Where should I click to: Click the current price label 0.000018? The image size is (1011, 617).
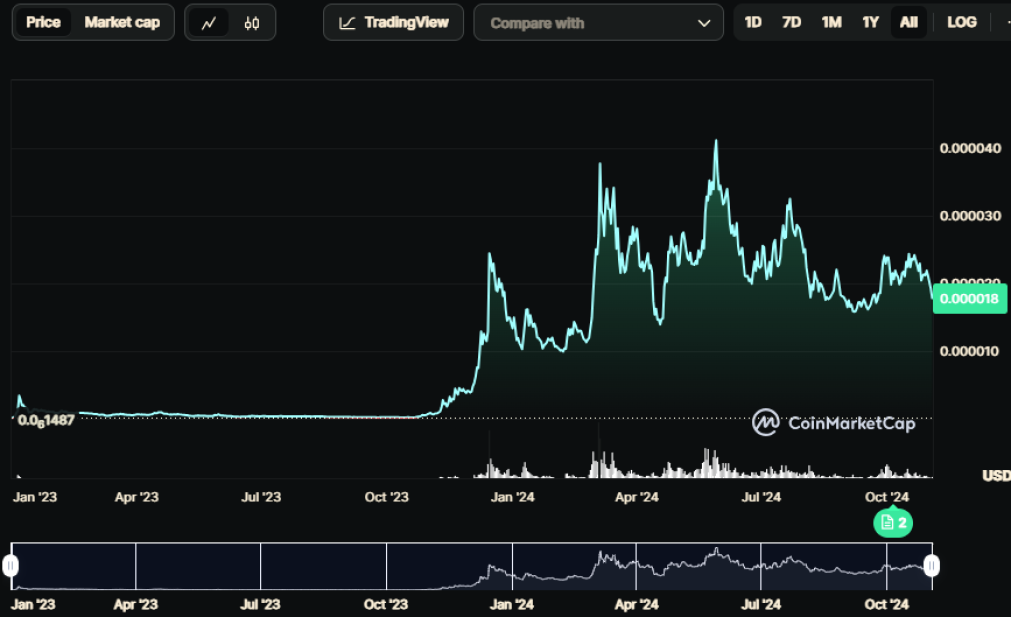pos(970,299)
